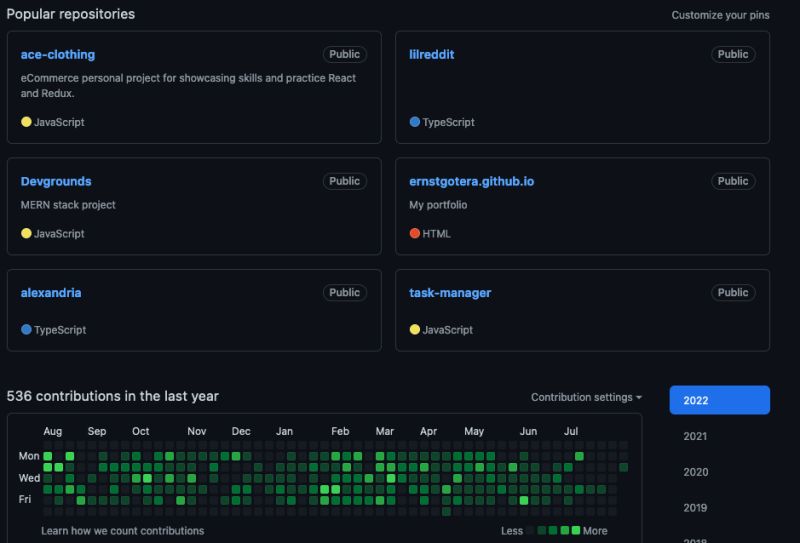Click the 'MERN stack project' description
Image resolution: width=800 pixels, height=543 pixels.
pos(68,205)
